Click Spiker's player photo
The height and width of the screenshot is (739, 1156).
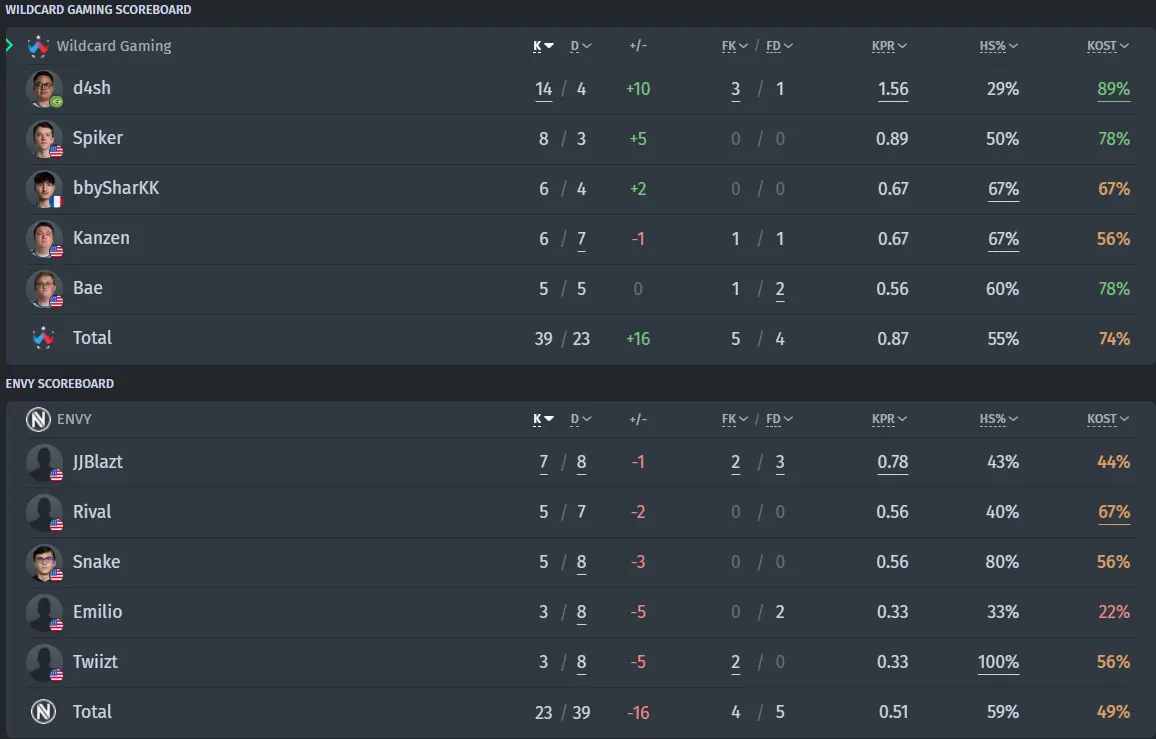44,139
